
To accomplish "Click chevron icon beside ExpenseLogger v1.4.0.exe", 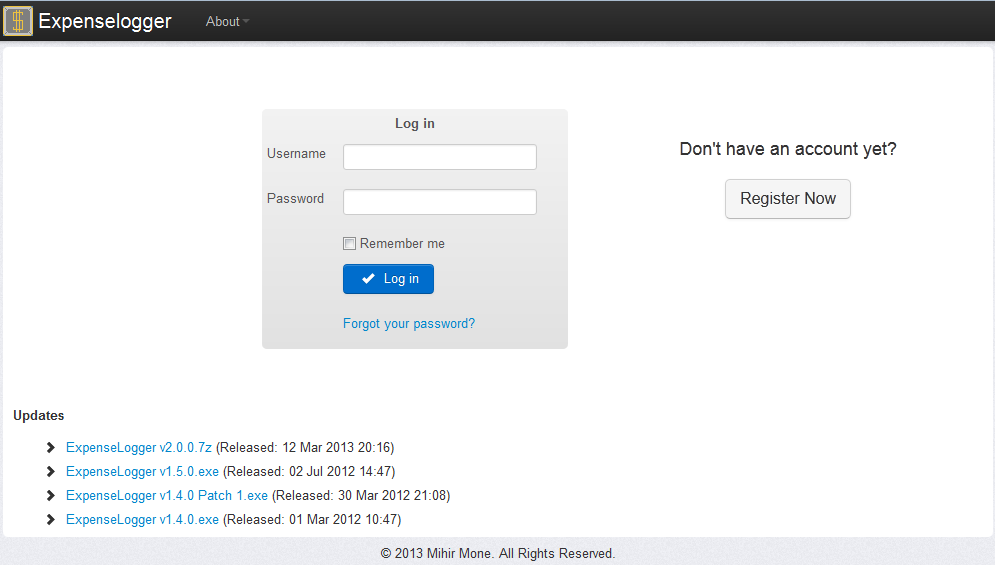I will coord(51,520).
